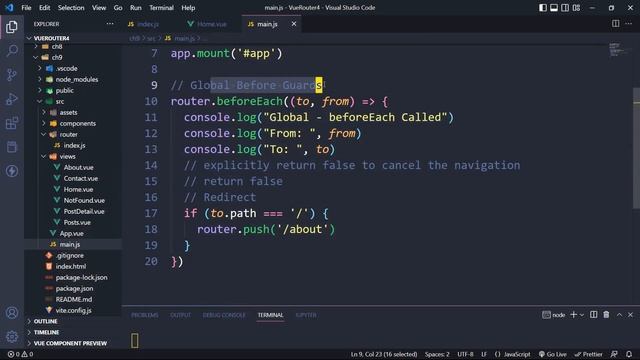Viewport: 640px width, 360px height.
Task: Open notifications bell in status bar
Action: click(x=629, y=354)
